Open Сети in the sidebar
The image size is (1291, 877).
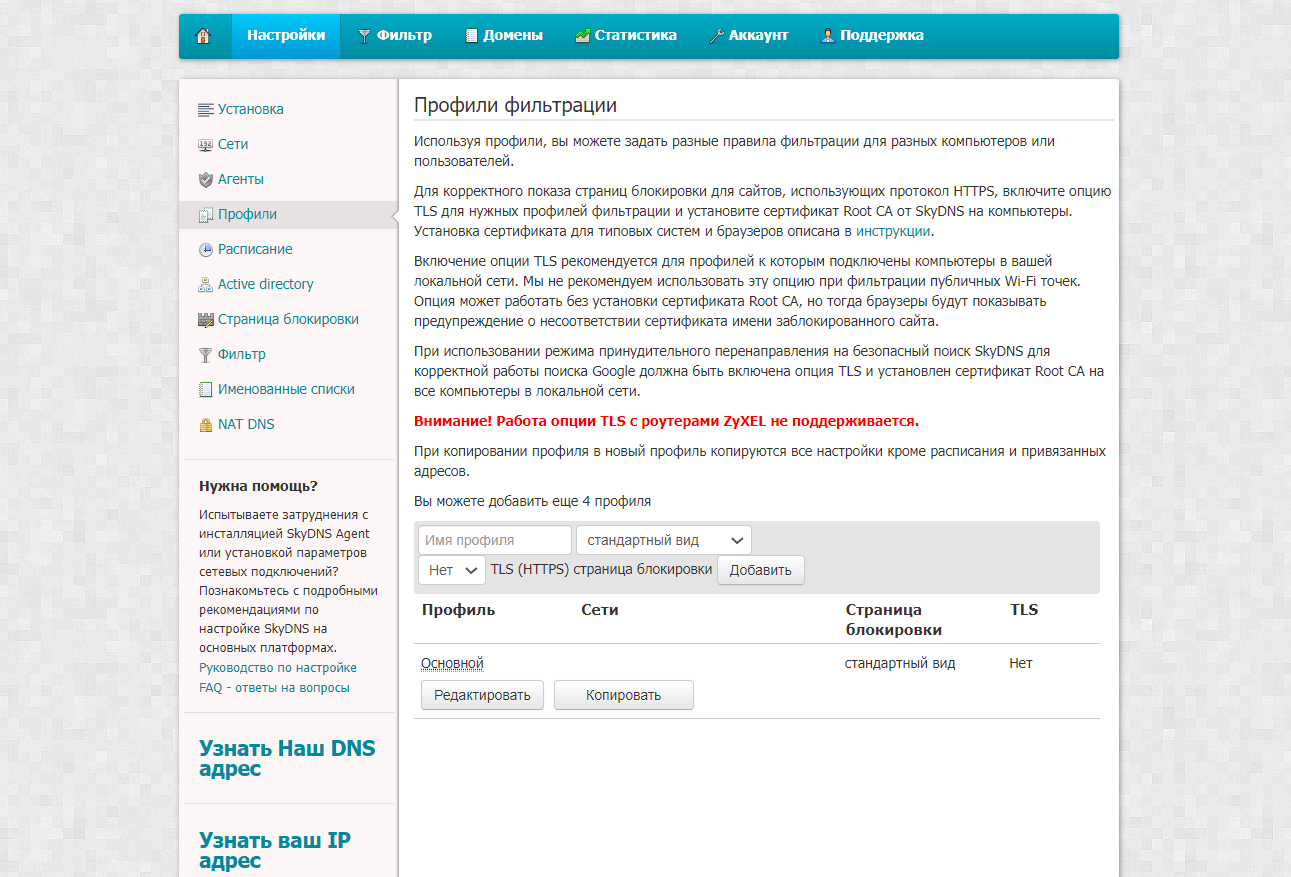(233, 144)
